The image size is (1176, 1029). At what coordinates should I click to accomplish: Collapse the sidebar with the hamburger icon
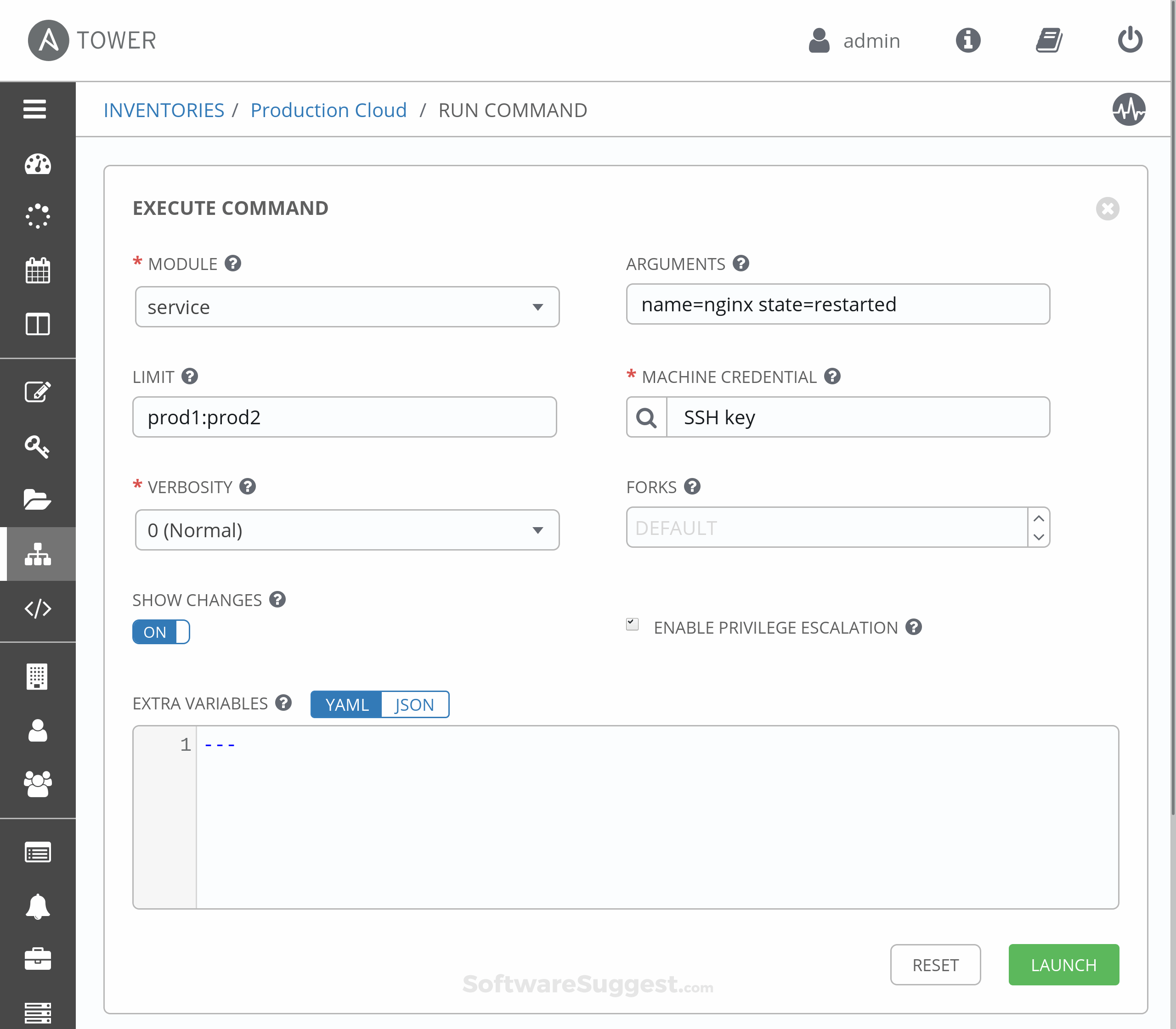tap(34, 109)
